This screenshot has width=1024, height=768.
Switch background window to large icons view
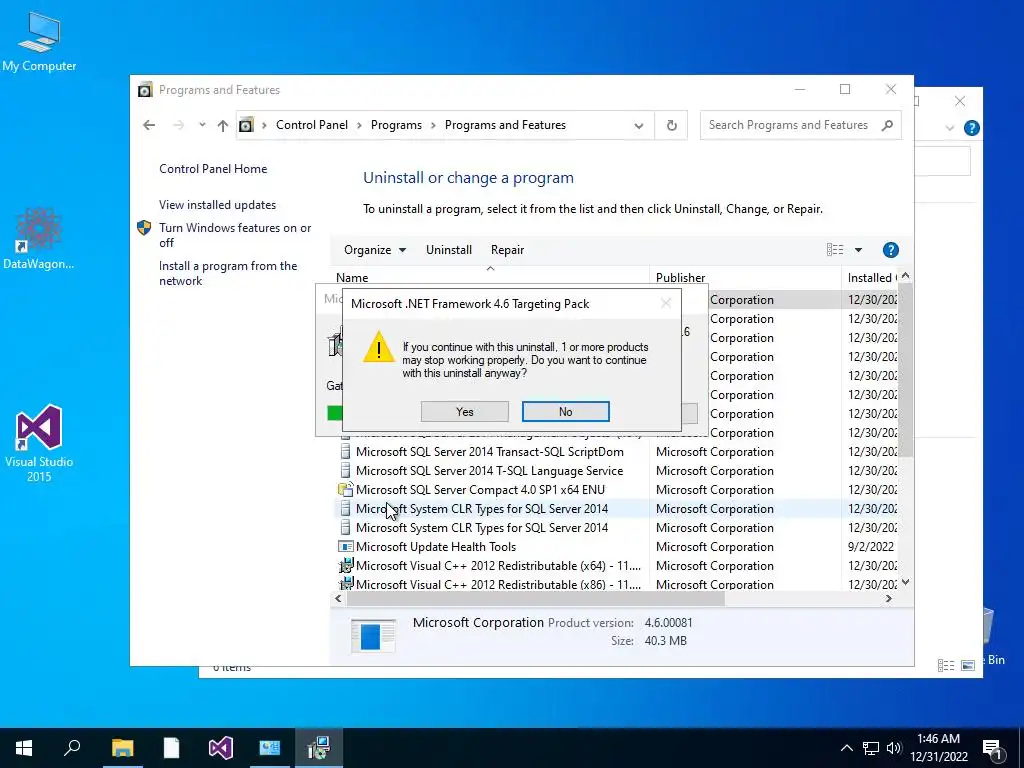click(x=968, y=665)
